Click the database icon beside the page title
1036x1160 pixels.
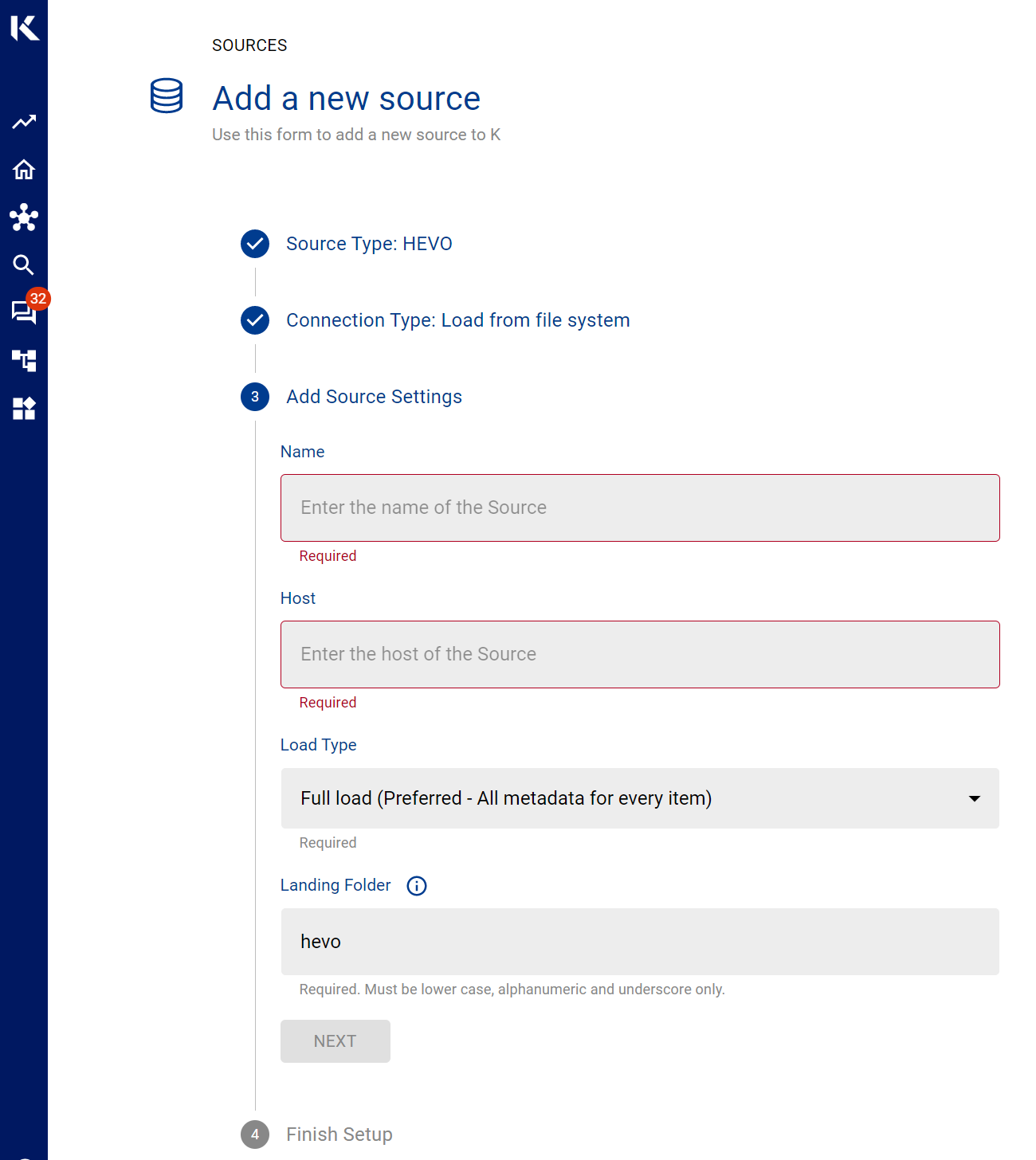[167, 96]
